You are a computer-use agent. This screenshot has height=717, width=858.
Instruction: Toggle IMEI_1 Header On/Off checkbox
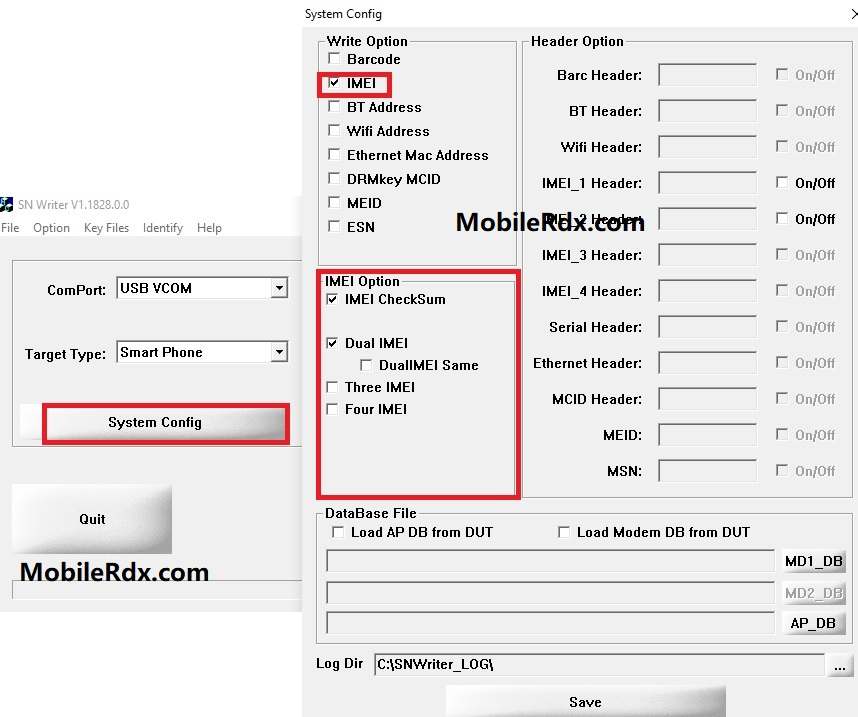click(x=782, y=182)
